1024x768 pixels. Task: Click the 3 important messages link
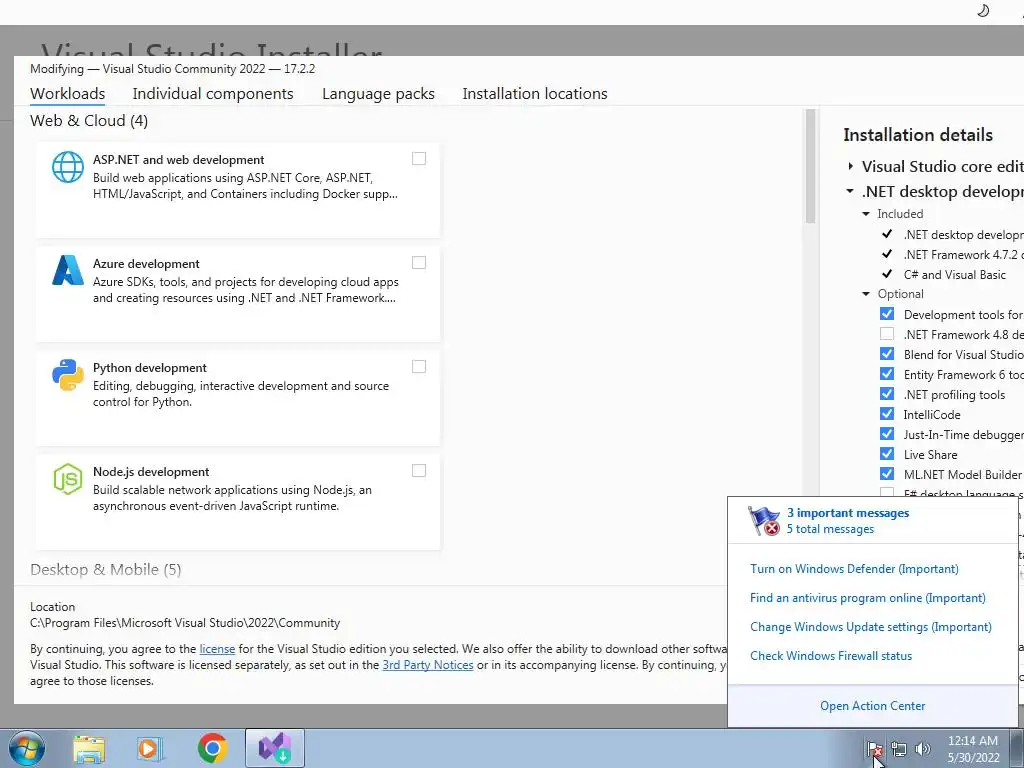pyautogui.click(x=848, y=513)
